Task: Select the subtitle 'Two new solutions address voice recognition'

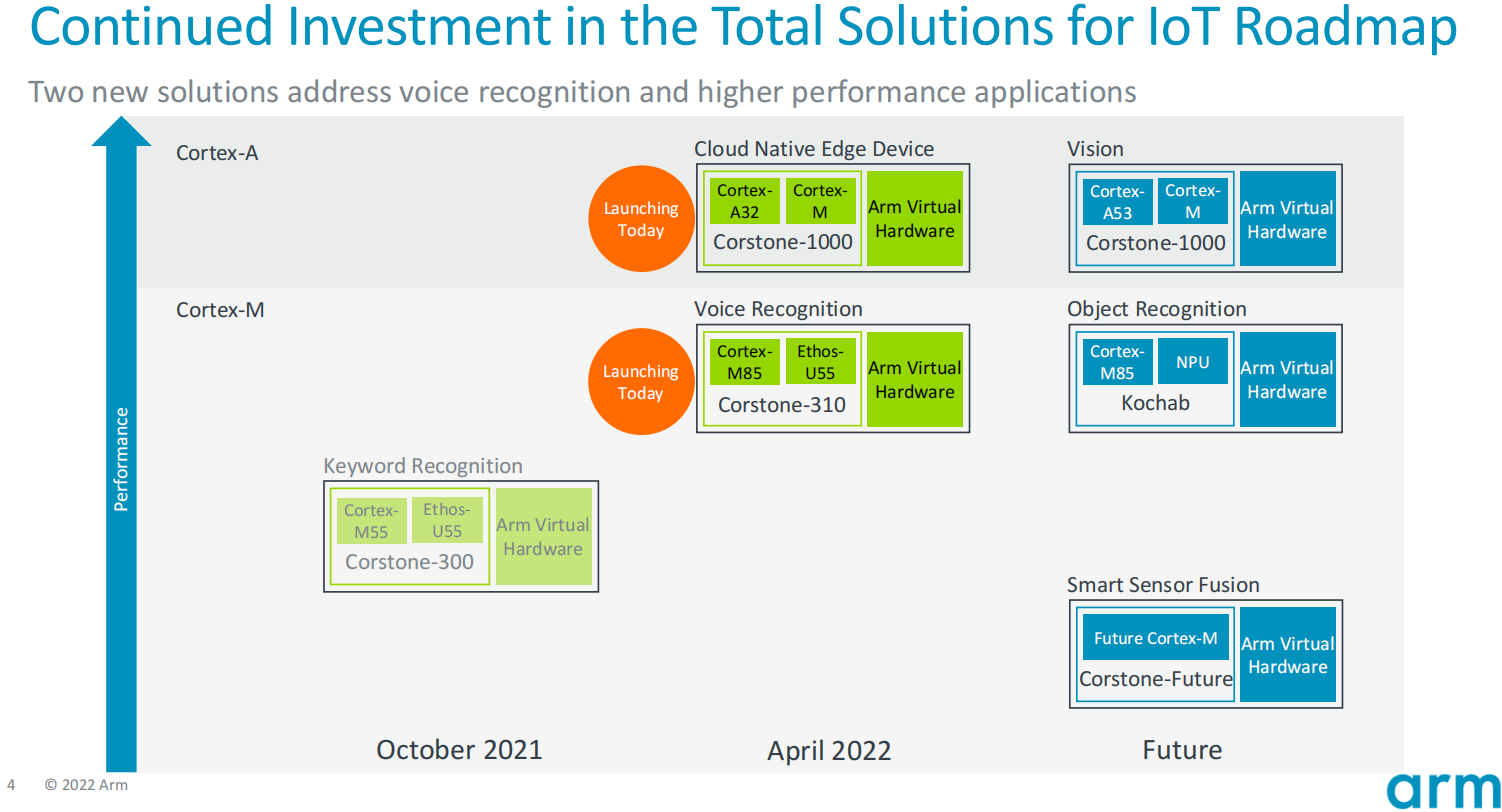Action: [x=582, y=92]
